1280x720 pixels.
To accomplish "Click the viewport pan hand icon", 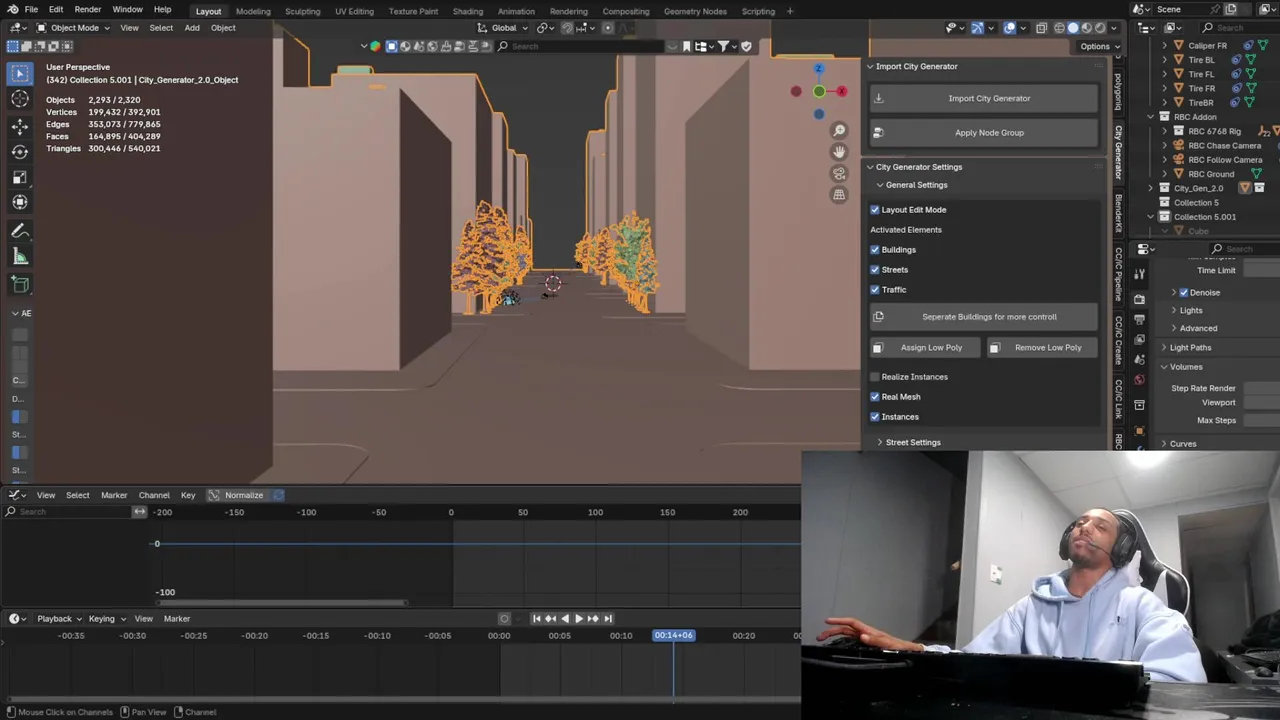I will pyautogui.click(x=839, y=151).
